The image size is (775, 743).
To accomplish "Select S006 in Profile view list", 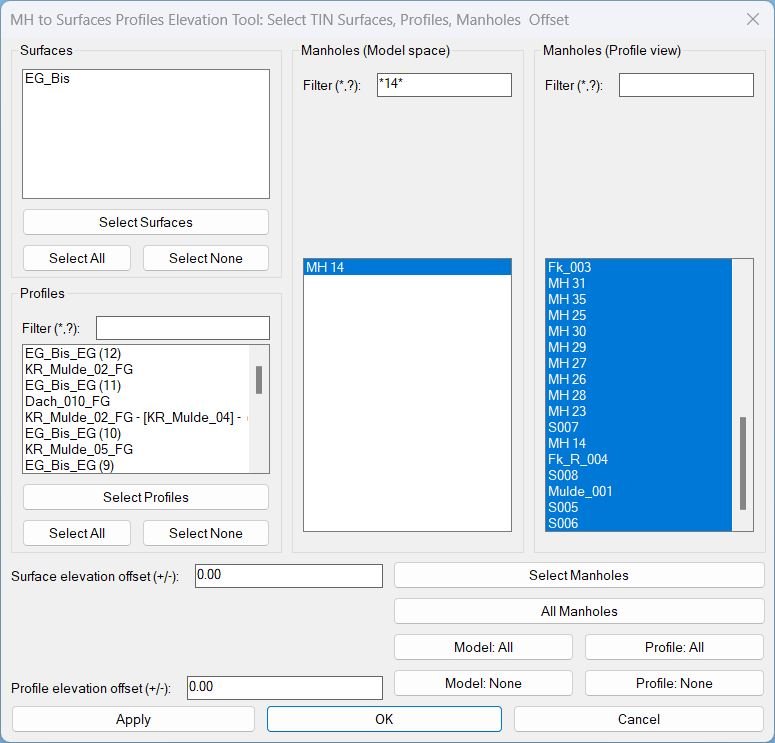I will tap(639, 523).
